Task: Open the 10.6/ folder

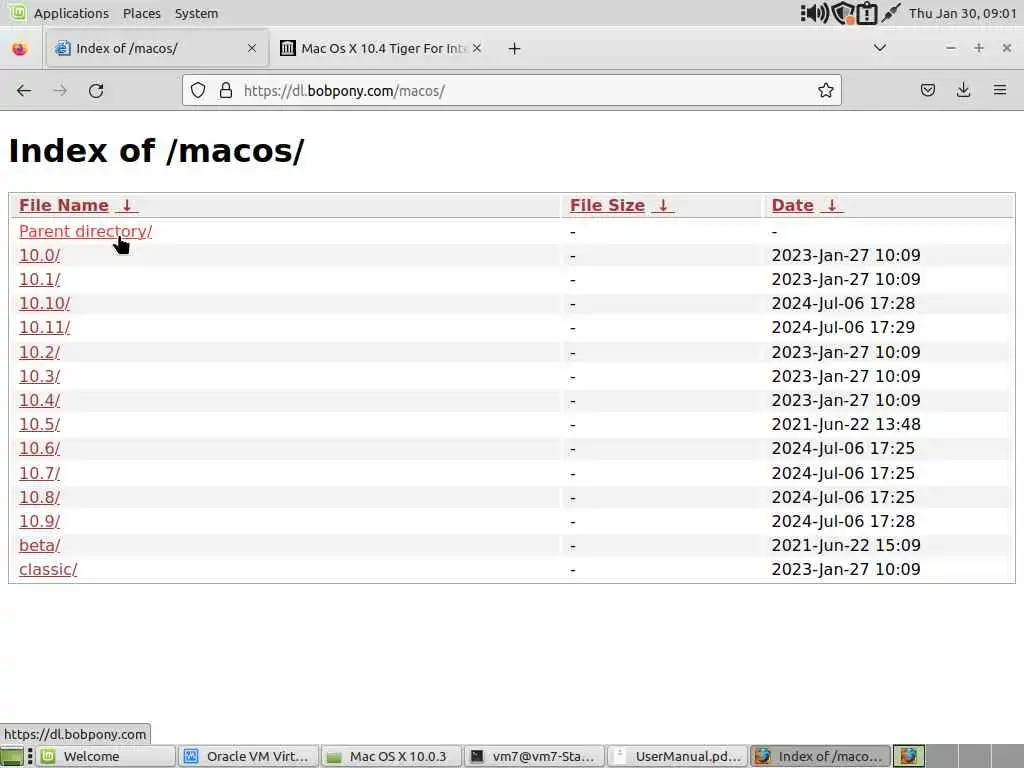Action: 39,449
